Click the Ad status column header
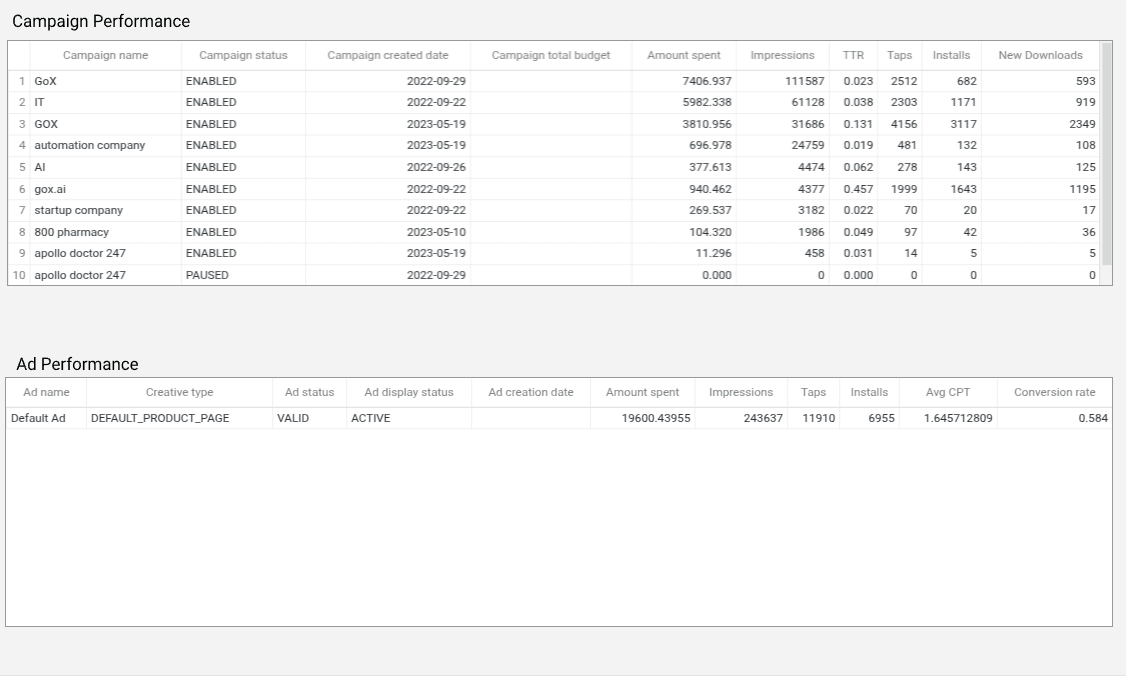This screenshot has width=1126, height=676. click(310, 392)
